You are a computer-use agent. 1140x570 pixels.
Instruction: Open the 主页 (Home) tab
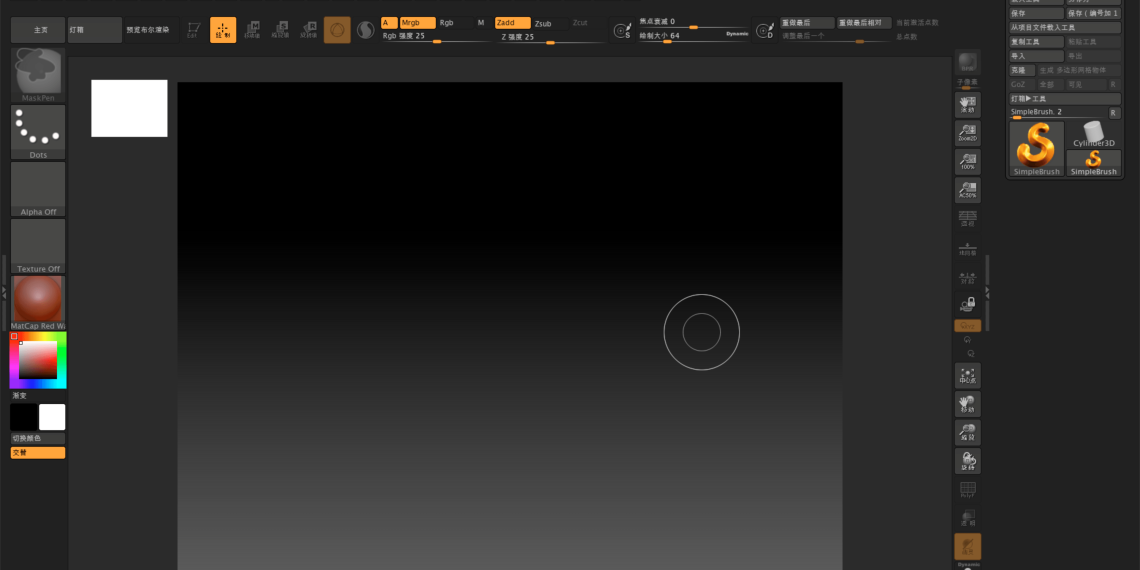click(38, 30)
